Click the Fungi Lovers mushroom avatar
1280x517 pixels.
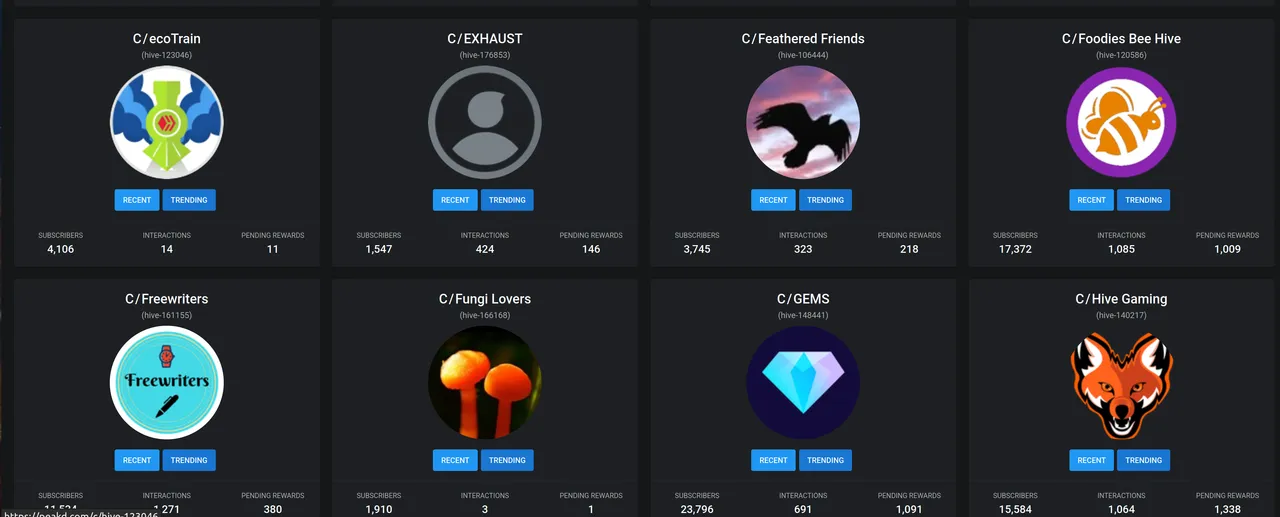coord(485,383)
